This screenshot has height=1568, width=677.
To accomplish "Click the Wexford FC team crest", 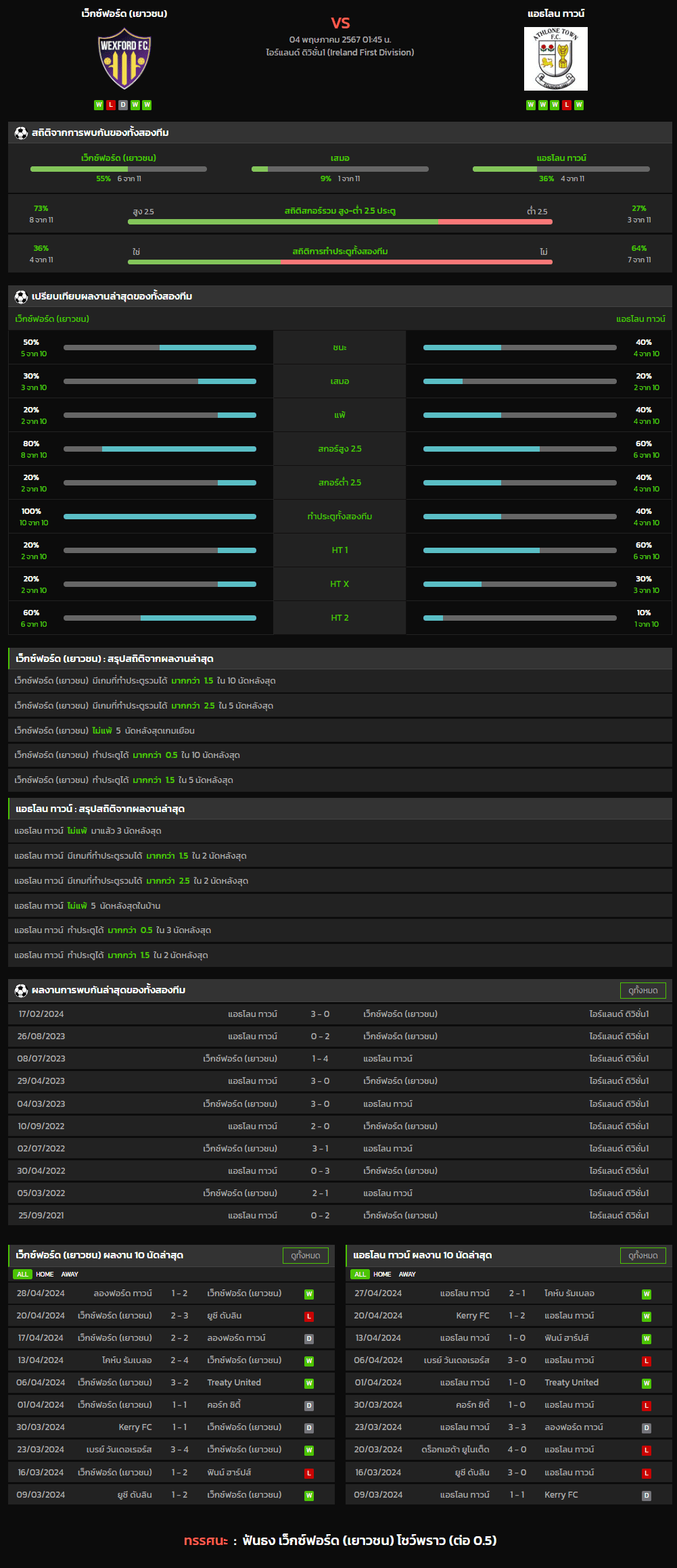I will point(124,59).
